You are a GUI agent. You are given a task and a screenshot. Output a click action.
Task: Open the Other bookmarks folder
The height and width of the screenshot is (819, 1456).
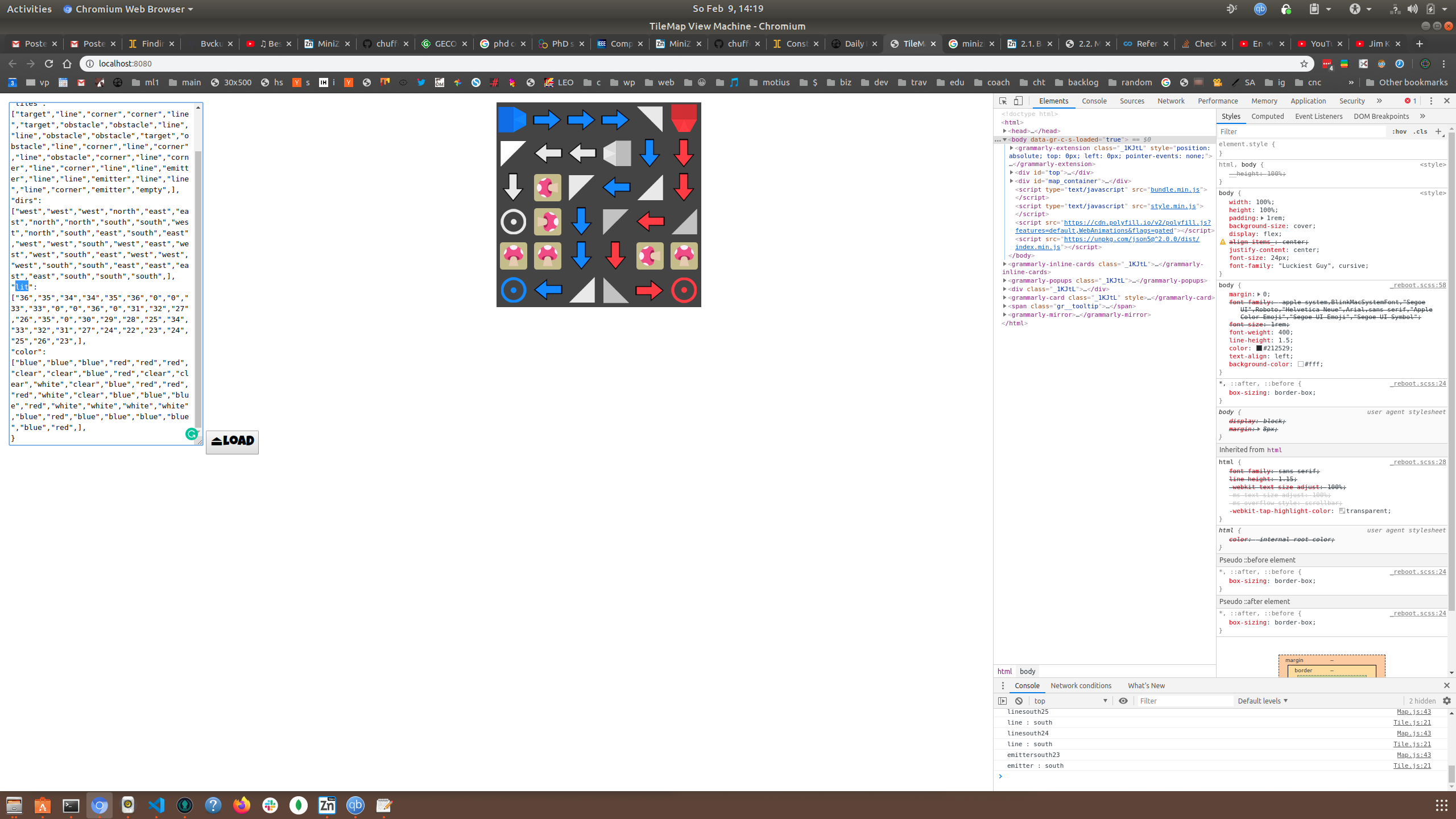(1407, 82)
